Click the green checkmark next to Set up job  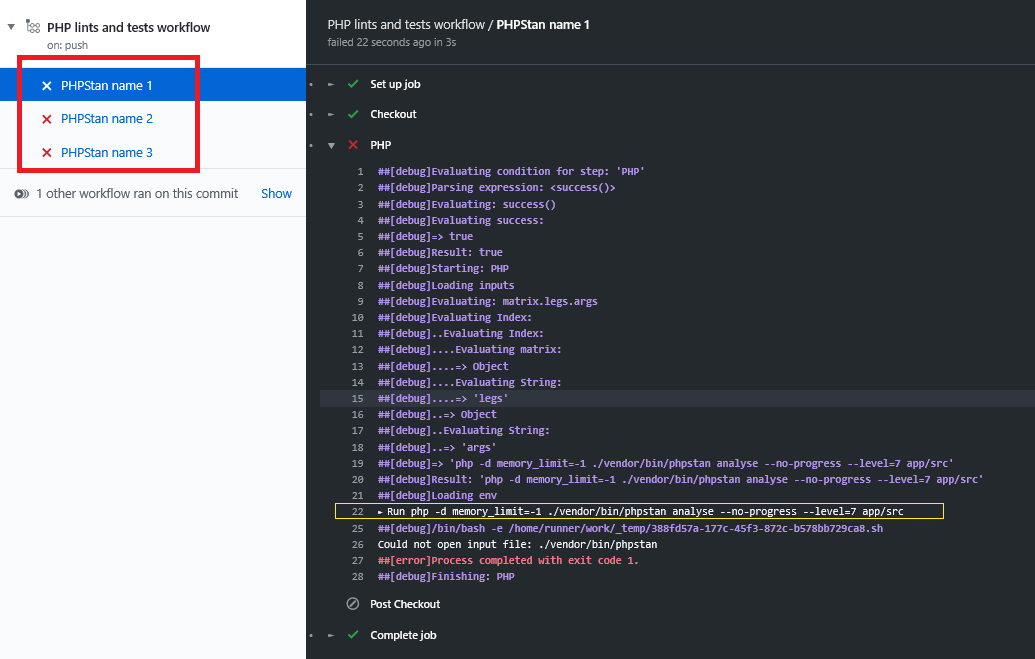point(352,86)
